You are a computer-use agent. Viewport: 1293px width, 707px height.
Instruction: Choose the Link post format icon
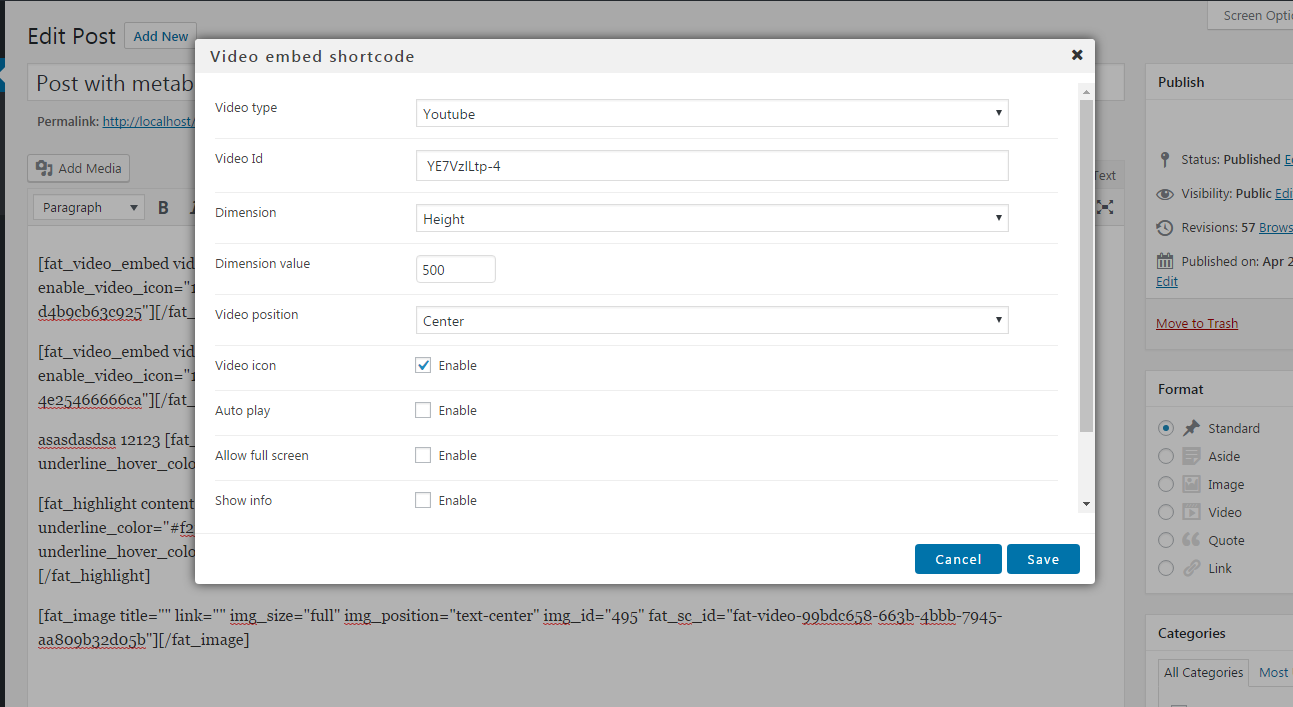coord(1191,568)
